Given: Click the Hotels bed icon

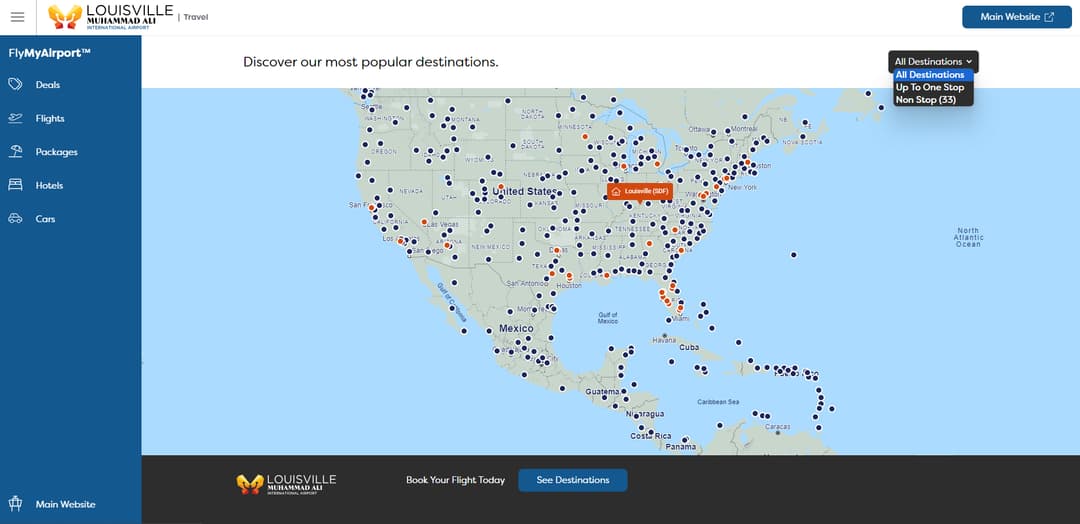Looking at the screenshot, I should click(15, 185).
